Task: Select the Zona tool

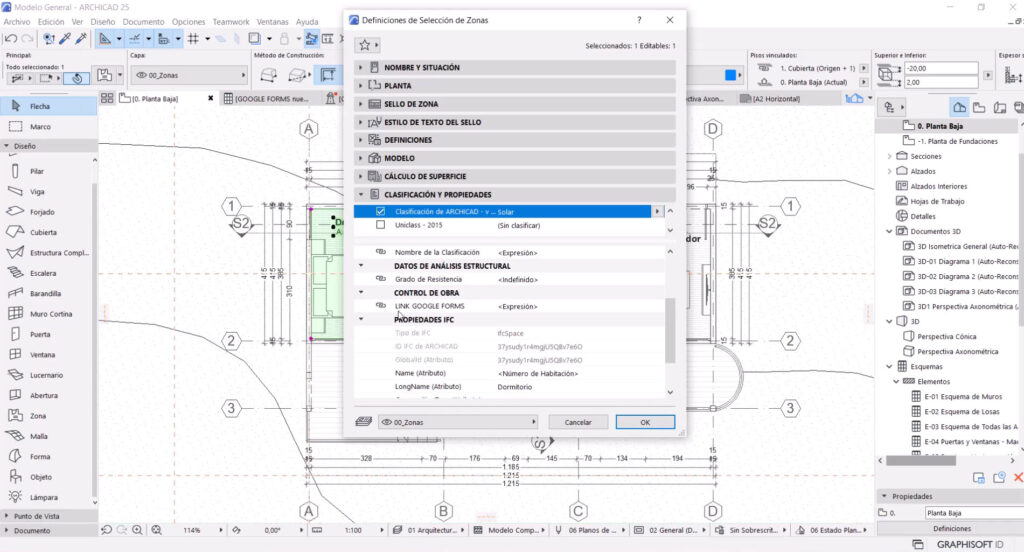Action: coord(37,415)
